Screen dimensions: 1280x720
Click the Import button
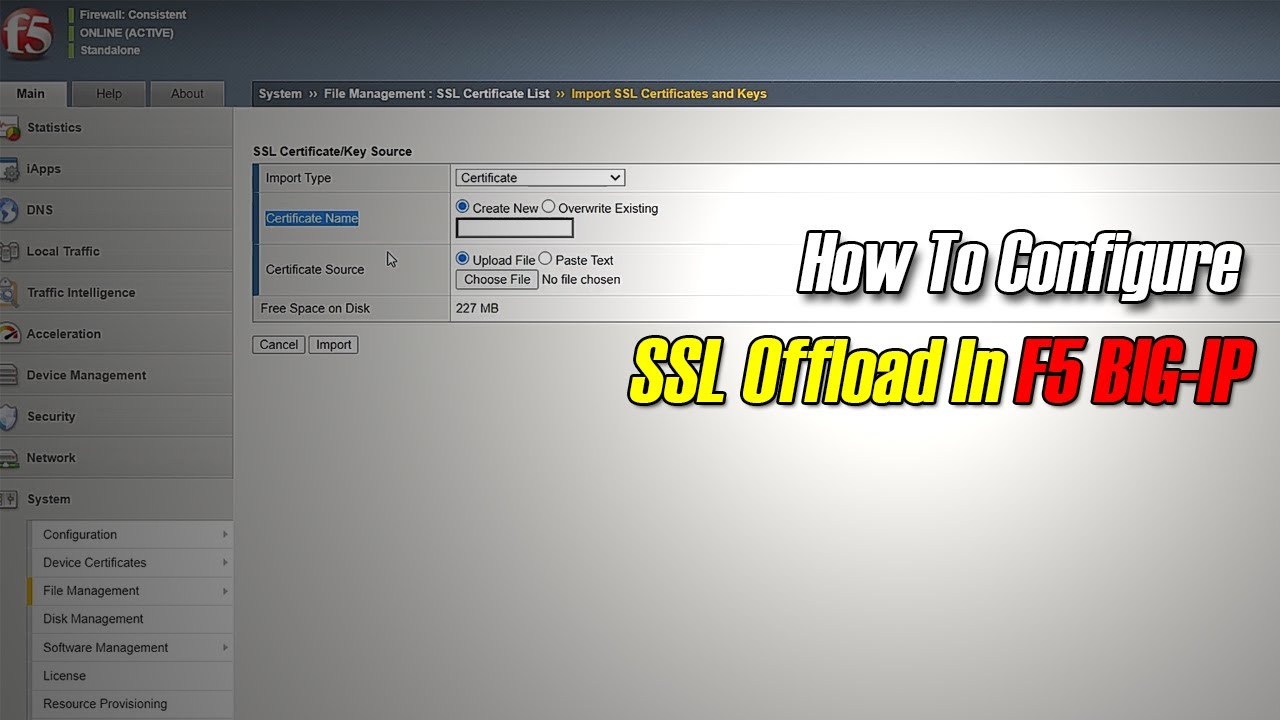point(333,345)
